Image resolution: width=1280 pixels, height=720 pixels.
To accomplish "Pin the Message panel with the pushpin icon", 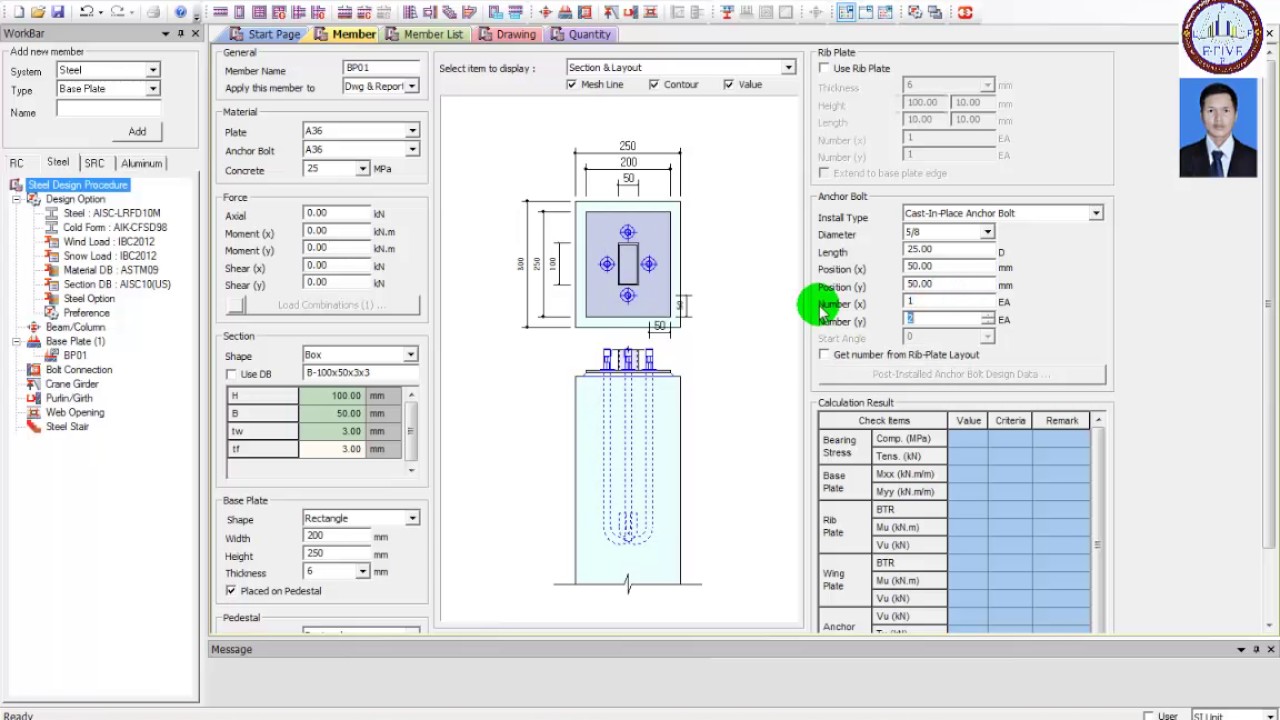I will pyautogui.click(x=1256, y=649).
